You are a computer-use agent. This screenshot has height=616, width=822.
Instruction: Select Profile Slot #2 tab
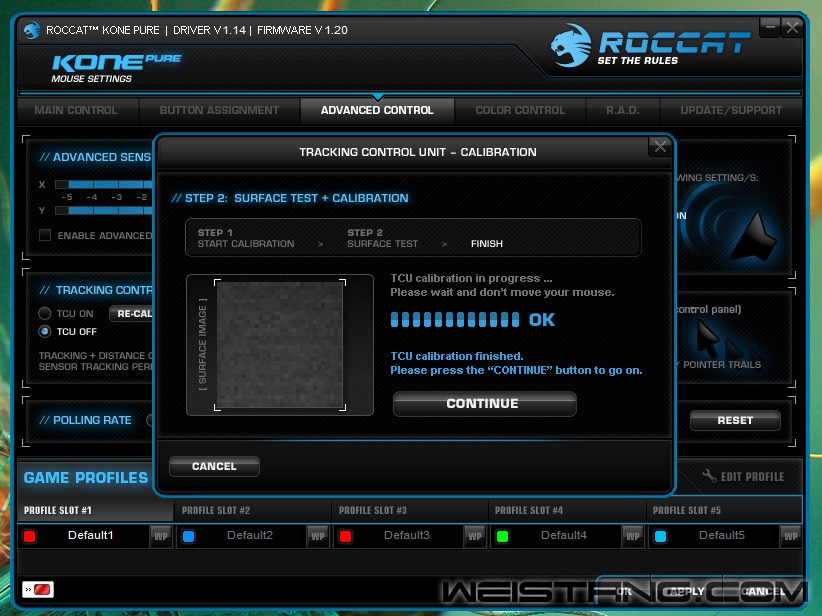point(253,510)
